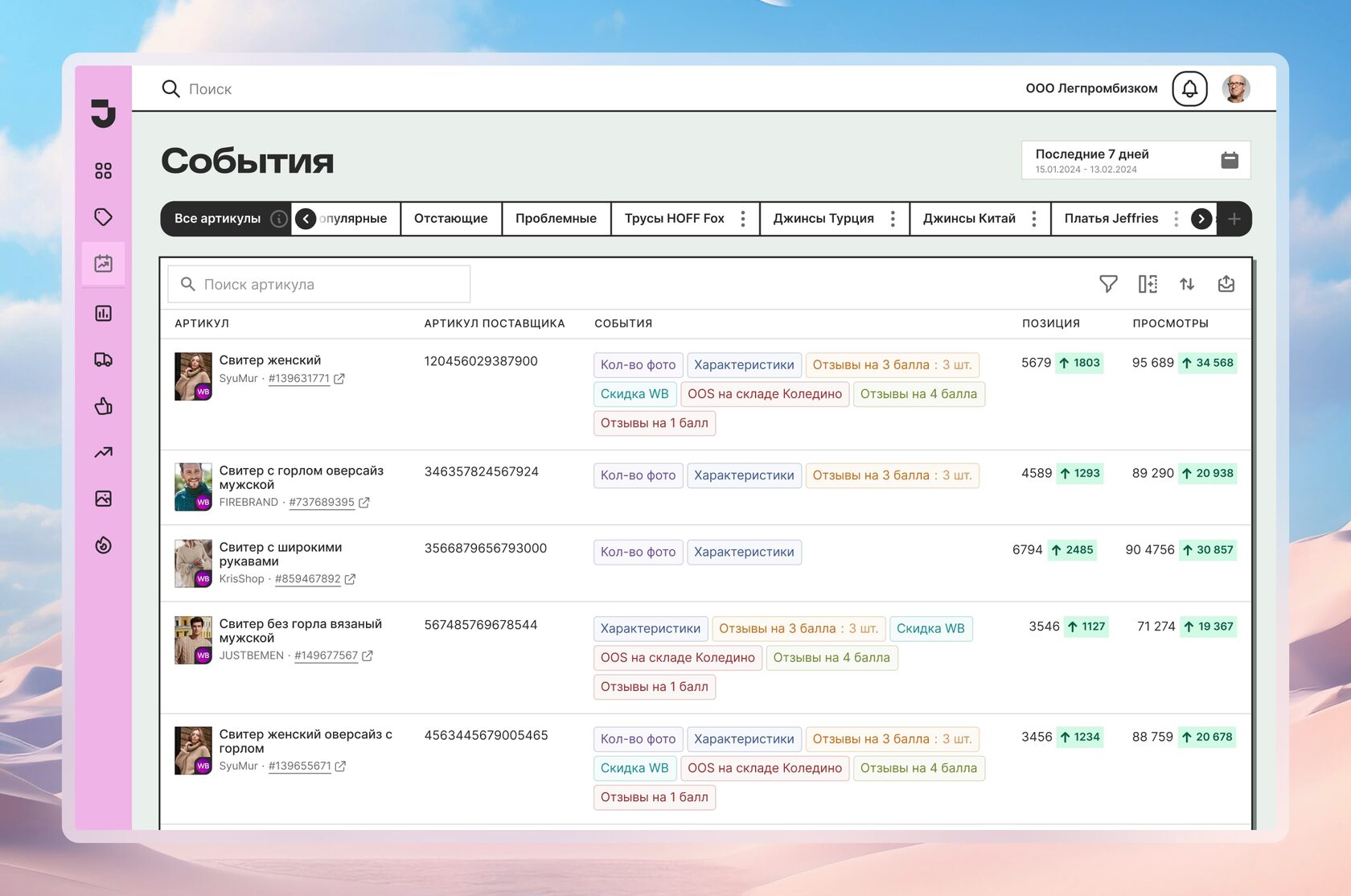Screen dimensions: 1351x896
Task: Click Кол-во фото tag in FIREBRAND row
Action: pyautogui.click(x=639, y=475)
